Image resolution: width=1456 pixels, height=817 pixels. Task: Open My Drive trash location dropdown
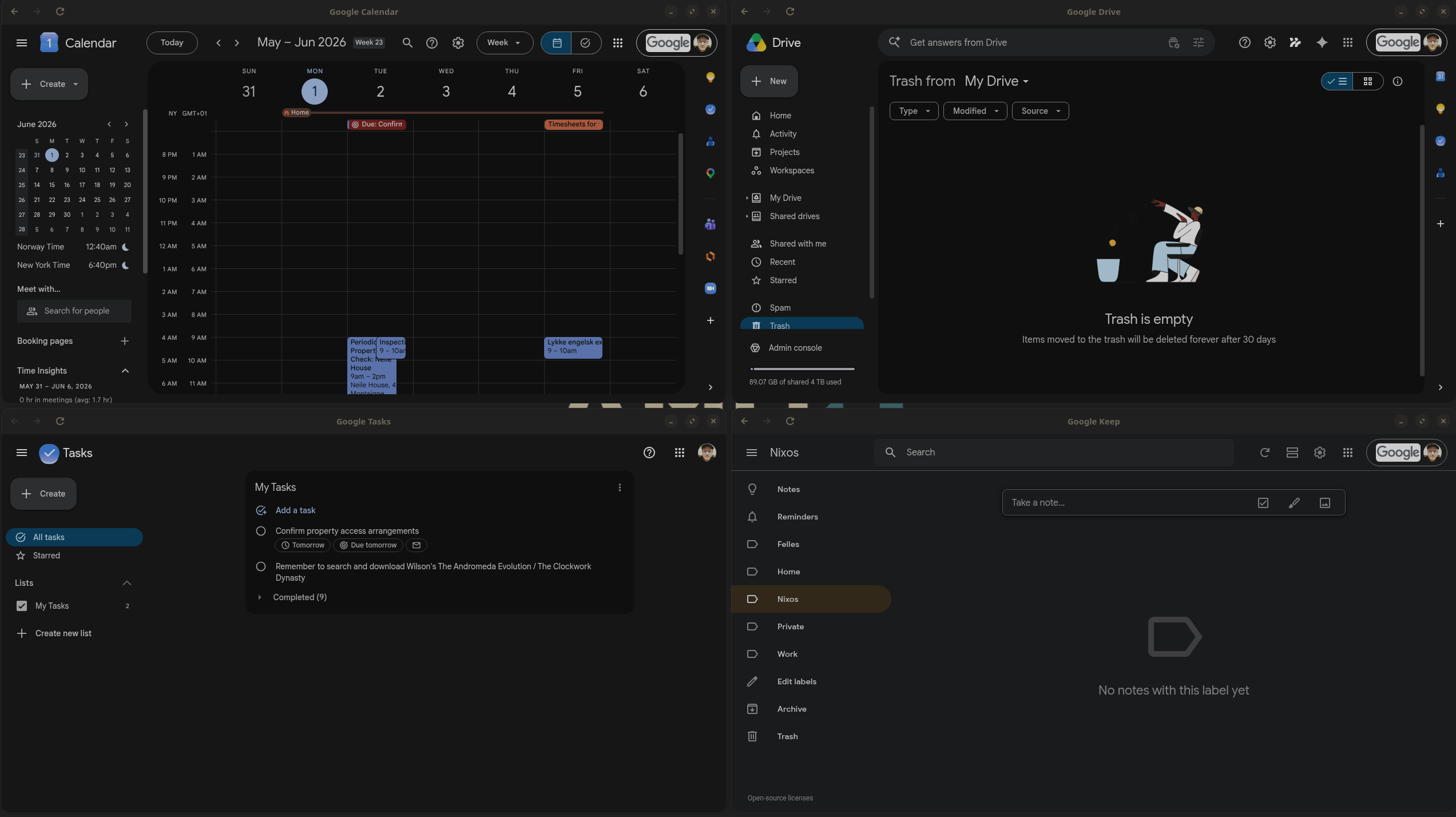click(x=996, y=81)
